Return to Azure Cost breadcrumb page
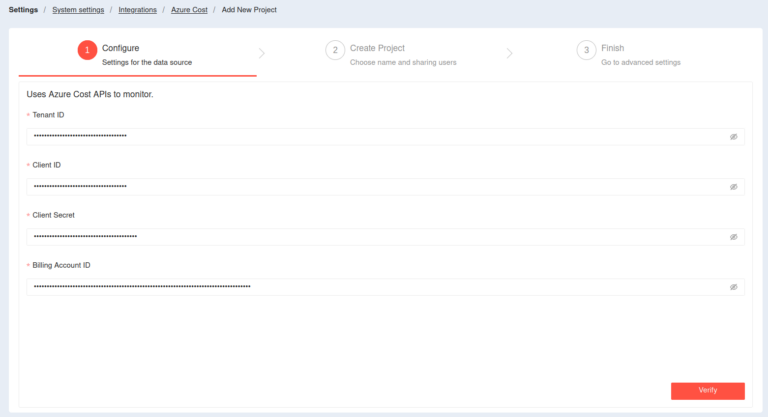768x417 pixels. coord(189,9)
